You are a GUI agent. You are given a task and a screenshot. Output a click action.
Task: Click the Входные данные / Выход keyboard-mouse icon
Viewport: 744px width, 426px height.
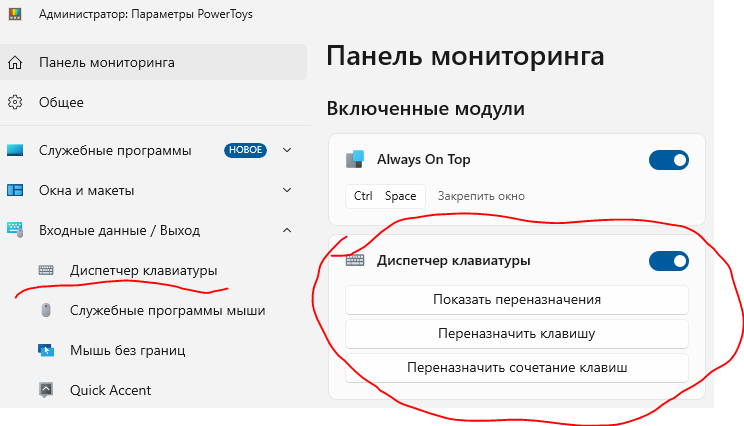15,230
